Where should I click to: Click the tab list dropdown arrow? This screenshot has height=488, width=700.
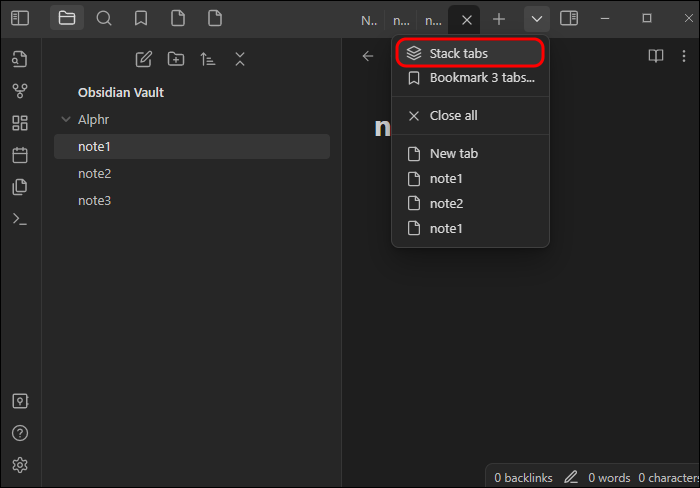(x=537, y=18)
